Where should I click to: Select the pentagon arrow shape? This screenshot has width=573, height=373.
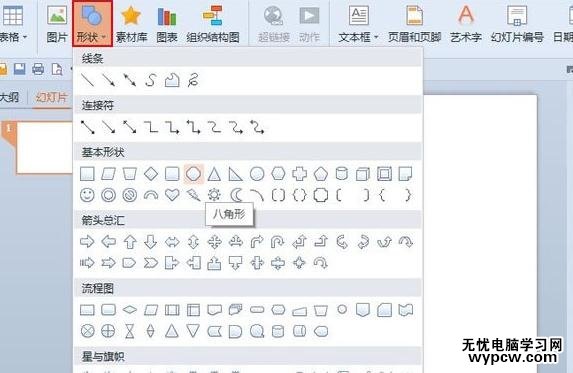(130, 263)
